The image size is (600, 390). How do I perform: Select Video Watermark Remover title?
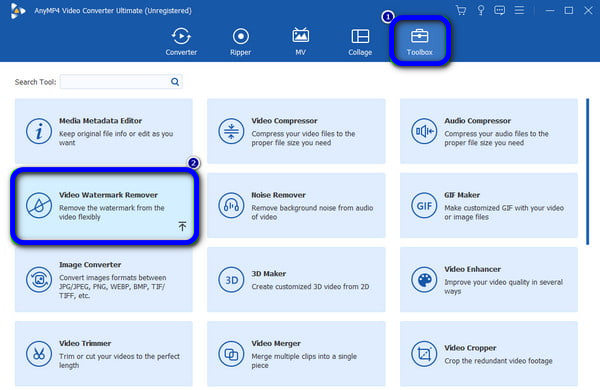tap(108, 195)
